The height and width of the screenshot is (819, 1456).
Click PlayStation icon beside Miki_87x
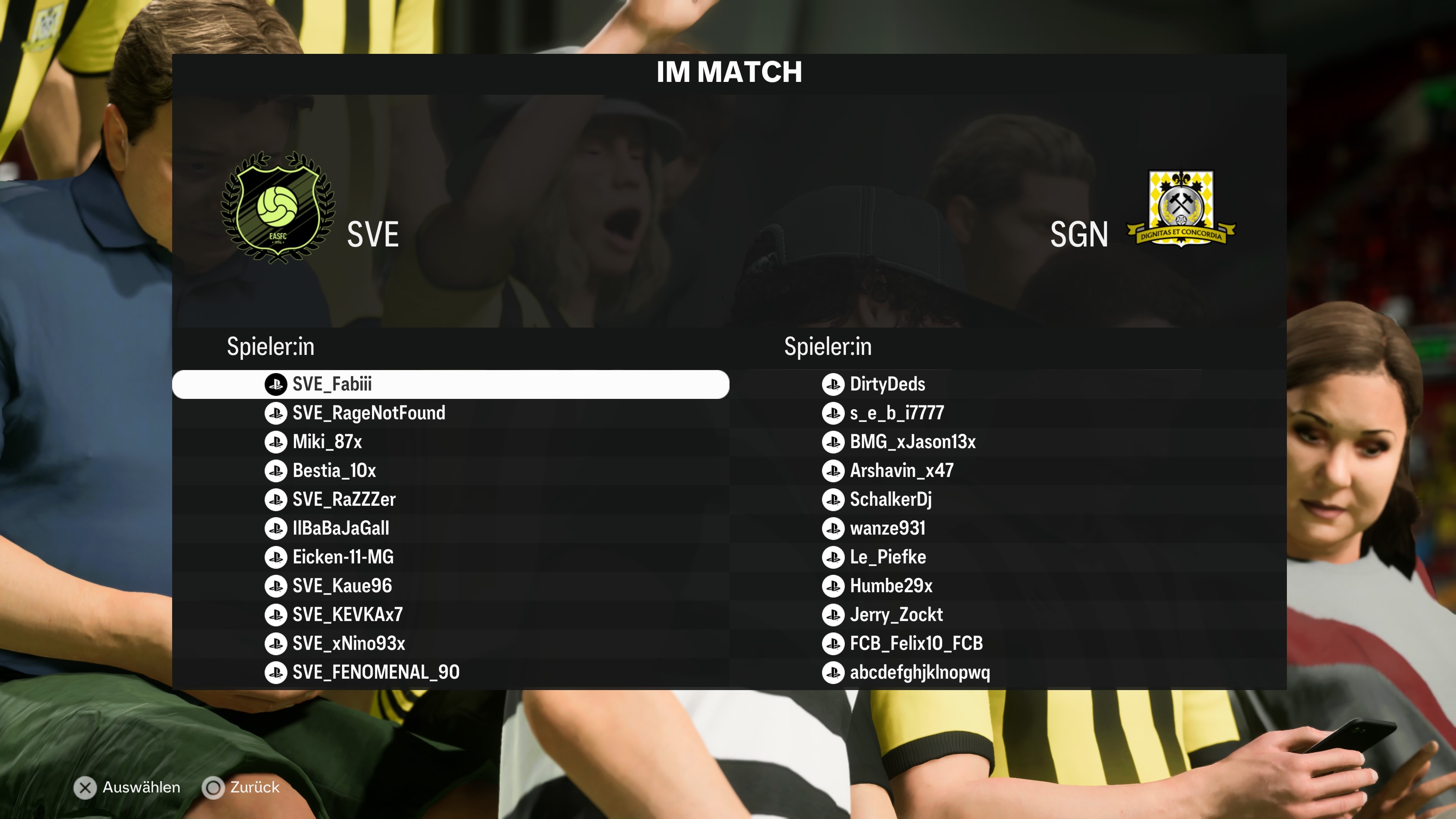pos(276,442)
